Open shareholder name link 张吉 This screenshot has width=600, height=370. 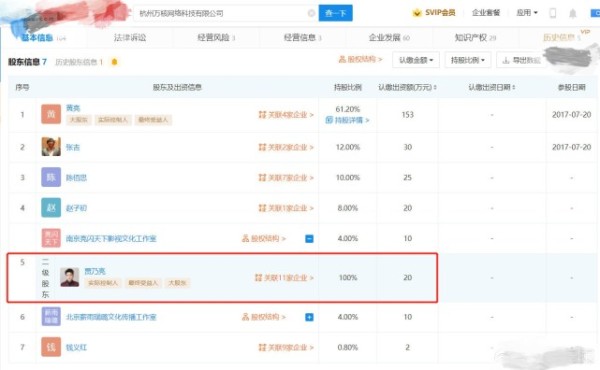click(73, 147)
